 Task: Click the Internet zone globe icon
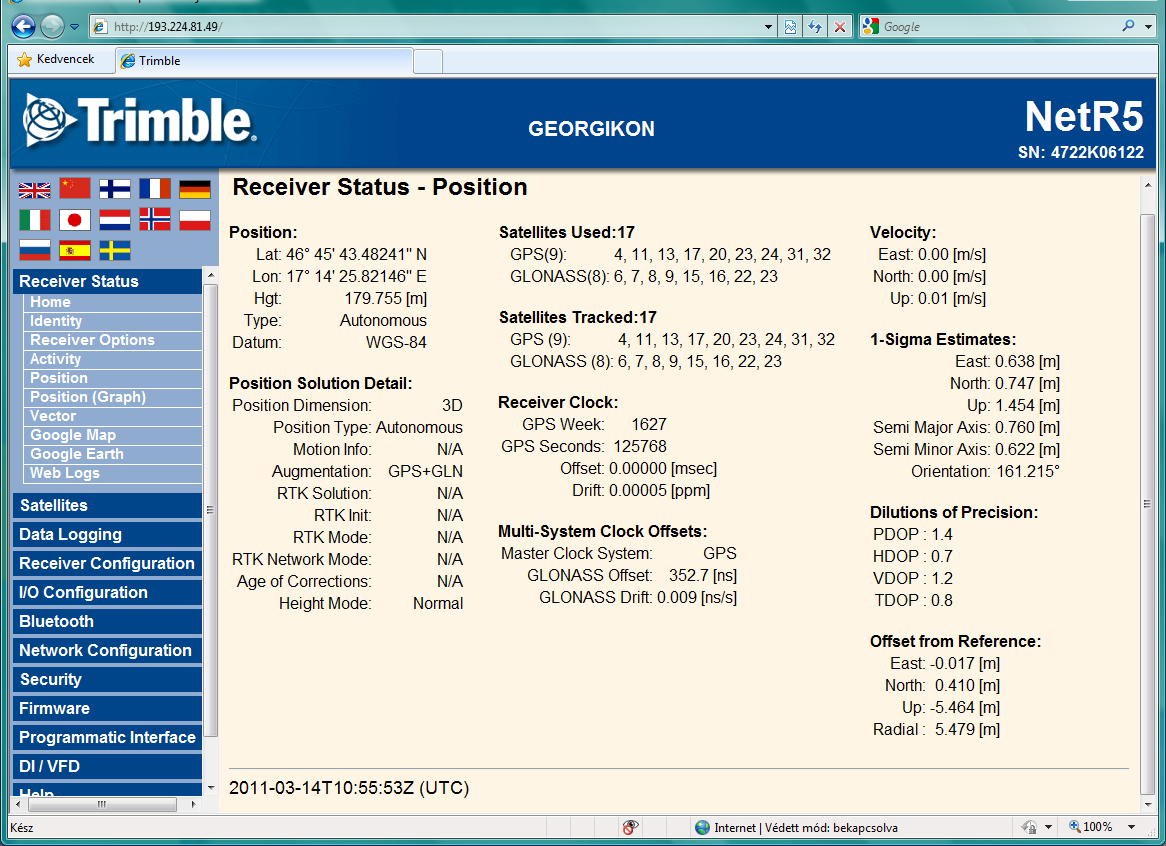pyautogui.click(x=702, y=827)
